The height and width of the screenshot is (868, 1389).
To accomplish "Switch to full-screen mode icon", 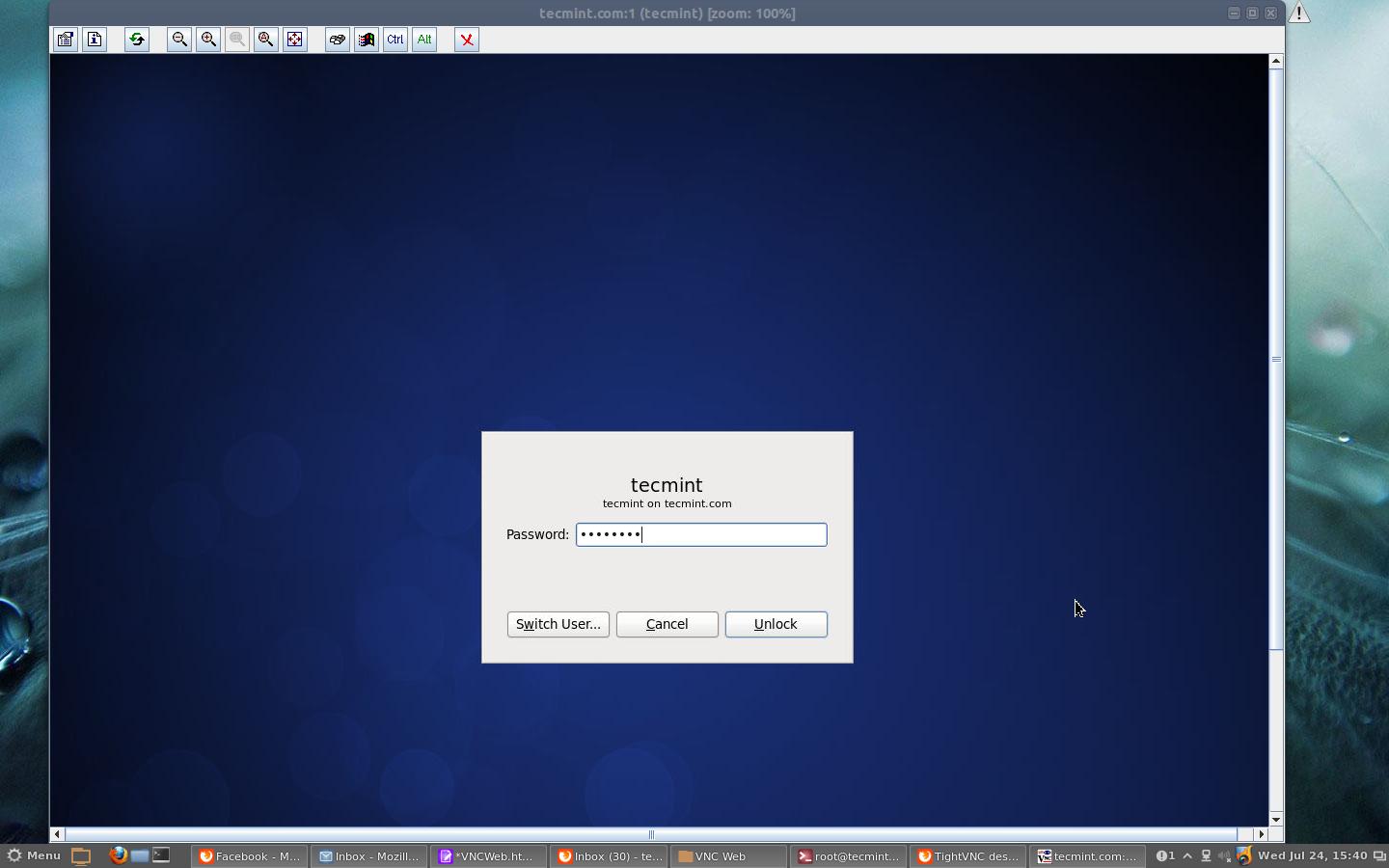I will 295,40.
